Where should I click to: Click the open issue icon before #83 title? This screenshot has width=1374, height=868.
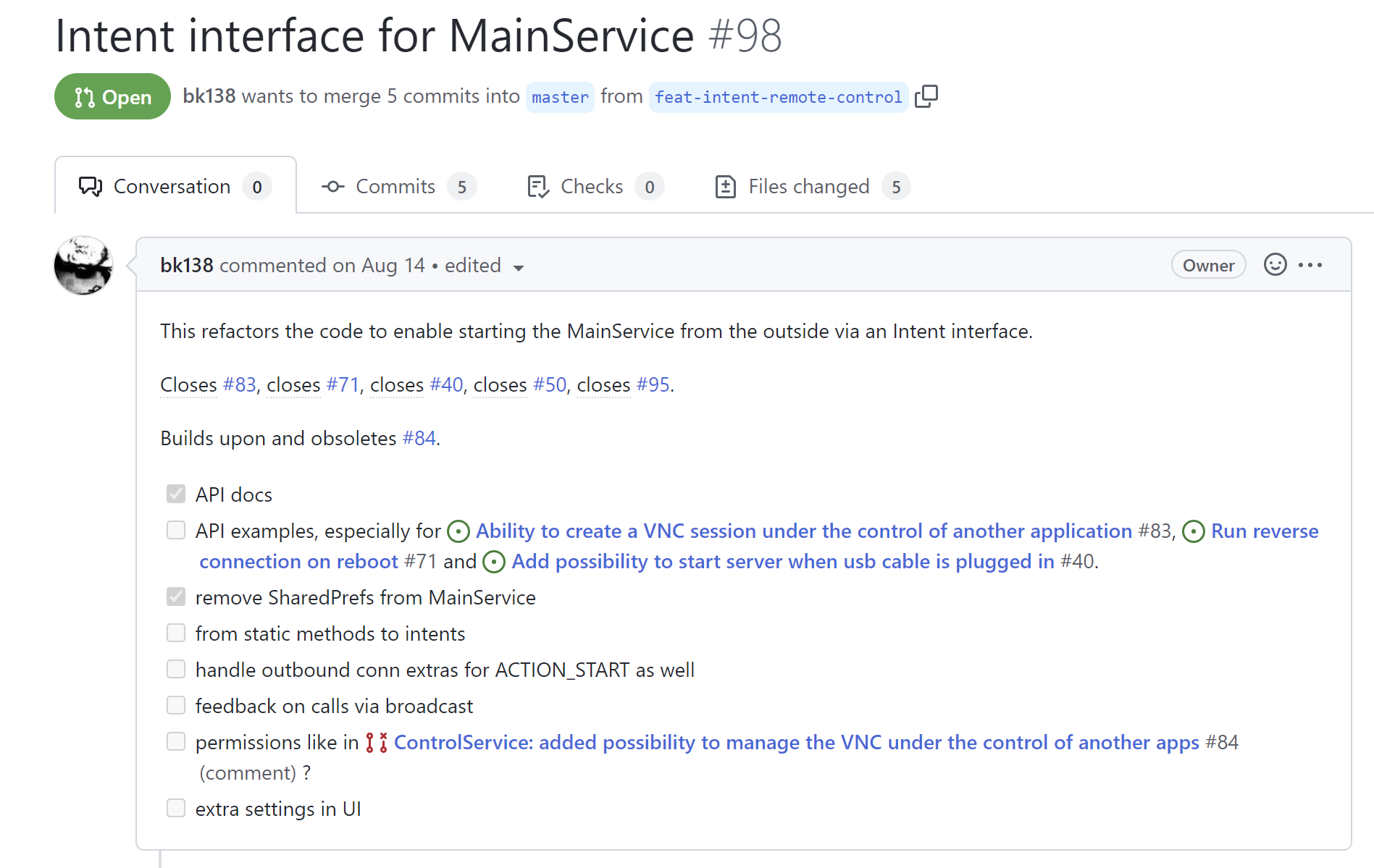[458, 531]
